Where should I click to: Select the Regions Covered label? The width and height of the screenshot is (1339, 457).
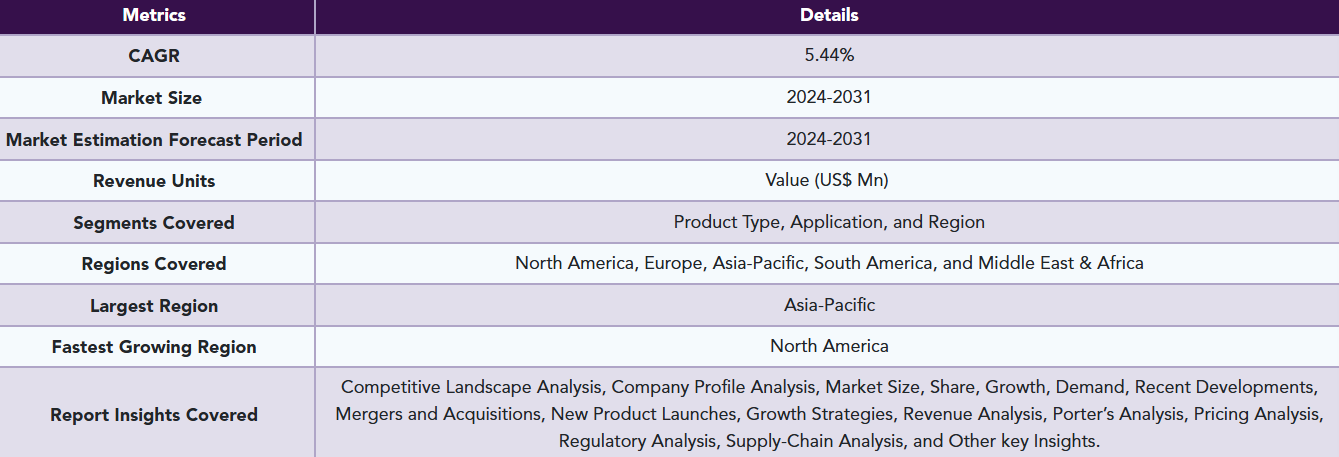tap(154, 264)
